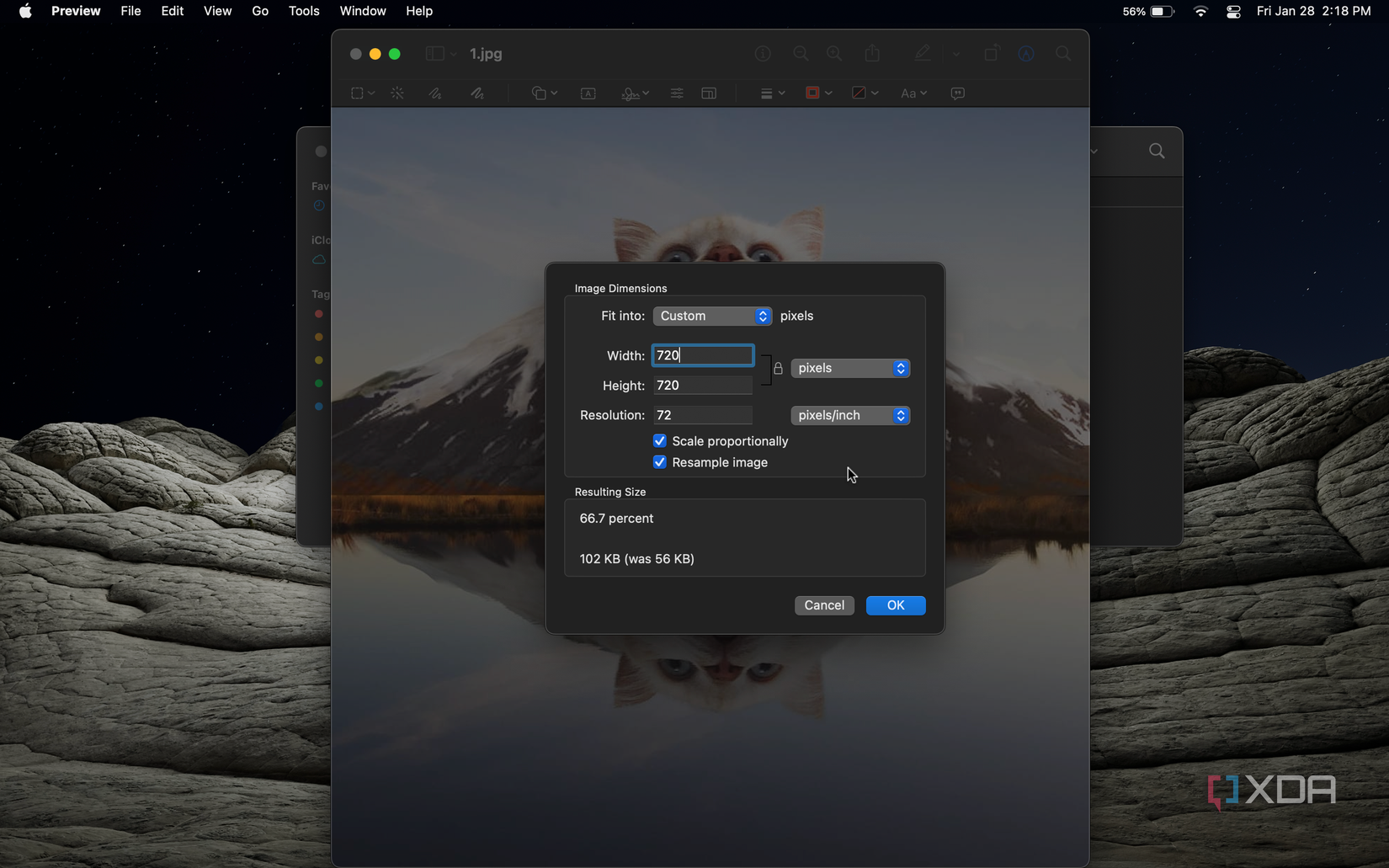Expand the Highlight color options chevron

tap(956, 54)
